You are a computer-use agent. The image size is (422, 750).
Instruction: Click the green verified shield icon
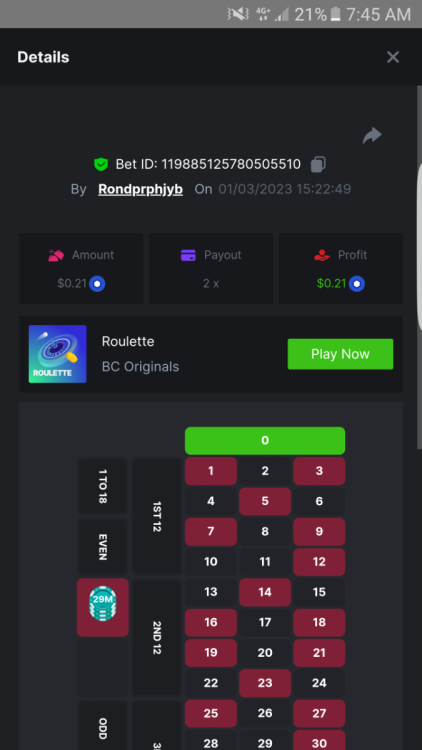(x=100, y=165)
